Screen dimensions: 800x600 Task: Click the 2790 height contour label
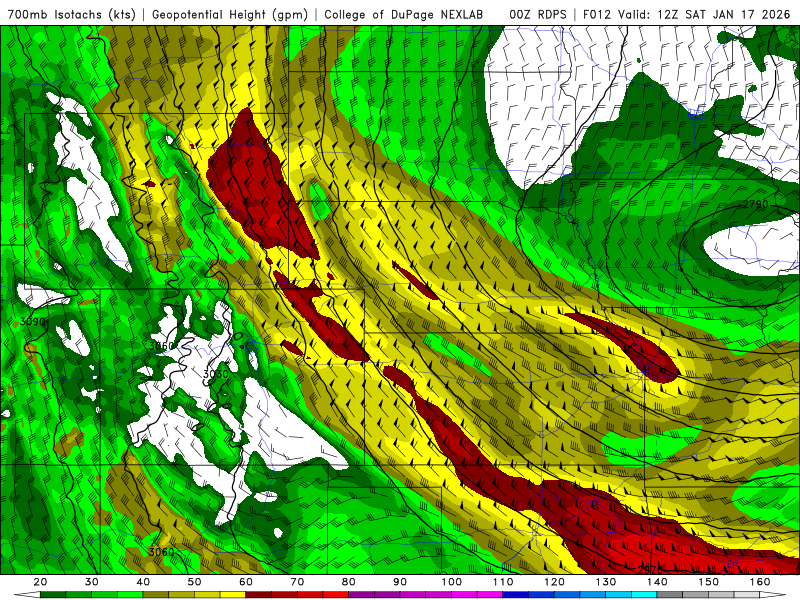[x=756, y=204]
